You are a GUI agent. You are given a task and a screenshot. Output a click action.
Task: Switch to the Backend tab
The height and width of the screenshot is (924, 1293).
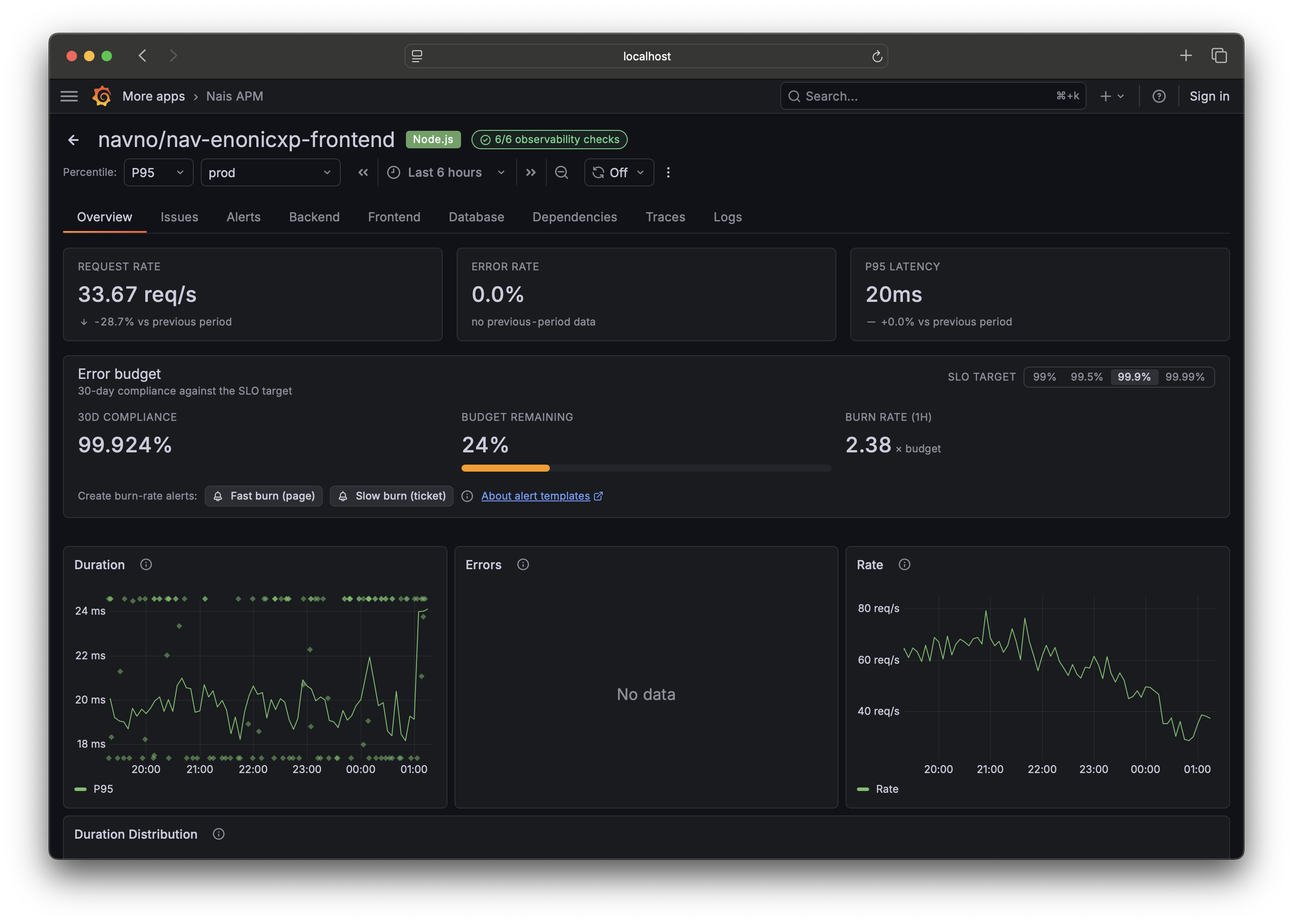tap(314, 217)
